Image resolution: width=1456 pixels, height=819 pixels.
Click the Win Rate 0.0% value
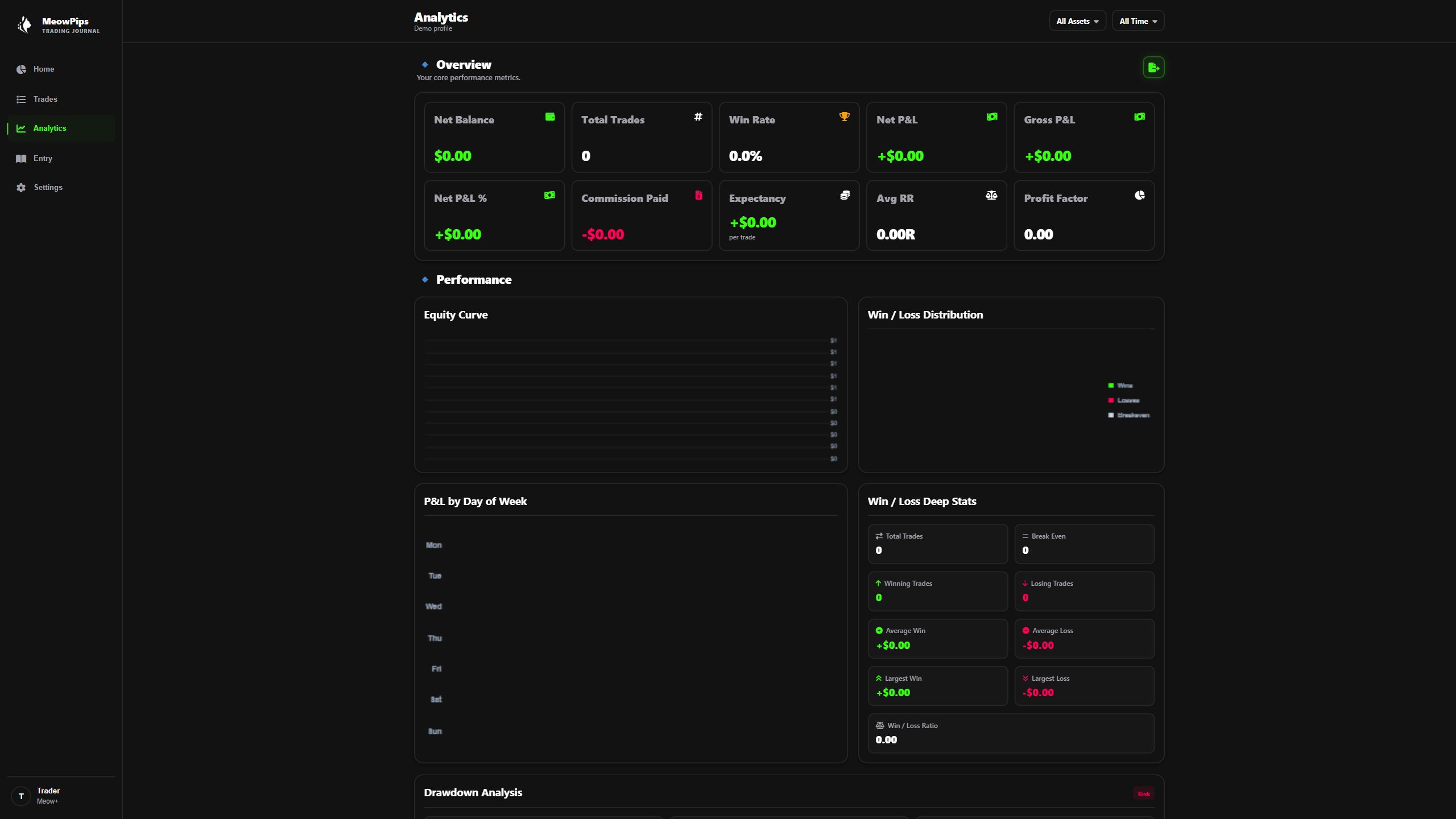click(x=746, y=156)
